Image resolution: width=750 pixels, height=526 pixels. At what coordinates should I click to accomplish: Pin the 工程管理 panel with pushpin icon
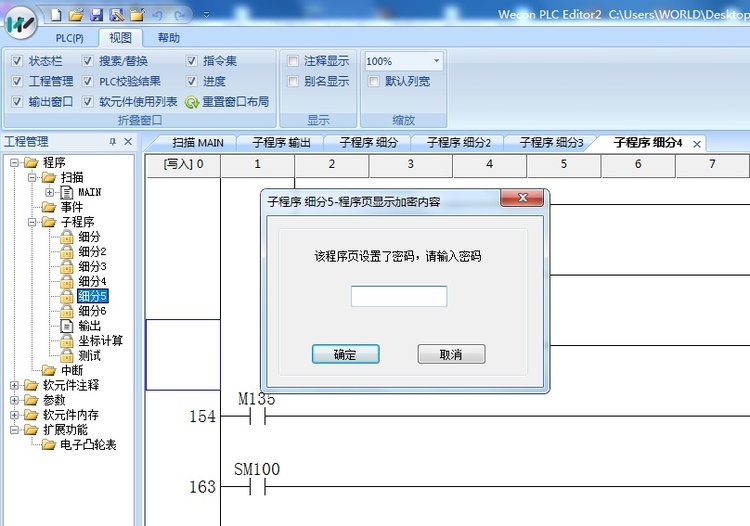[112, 142]
